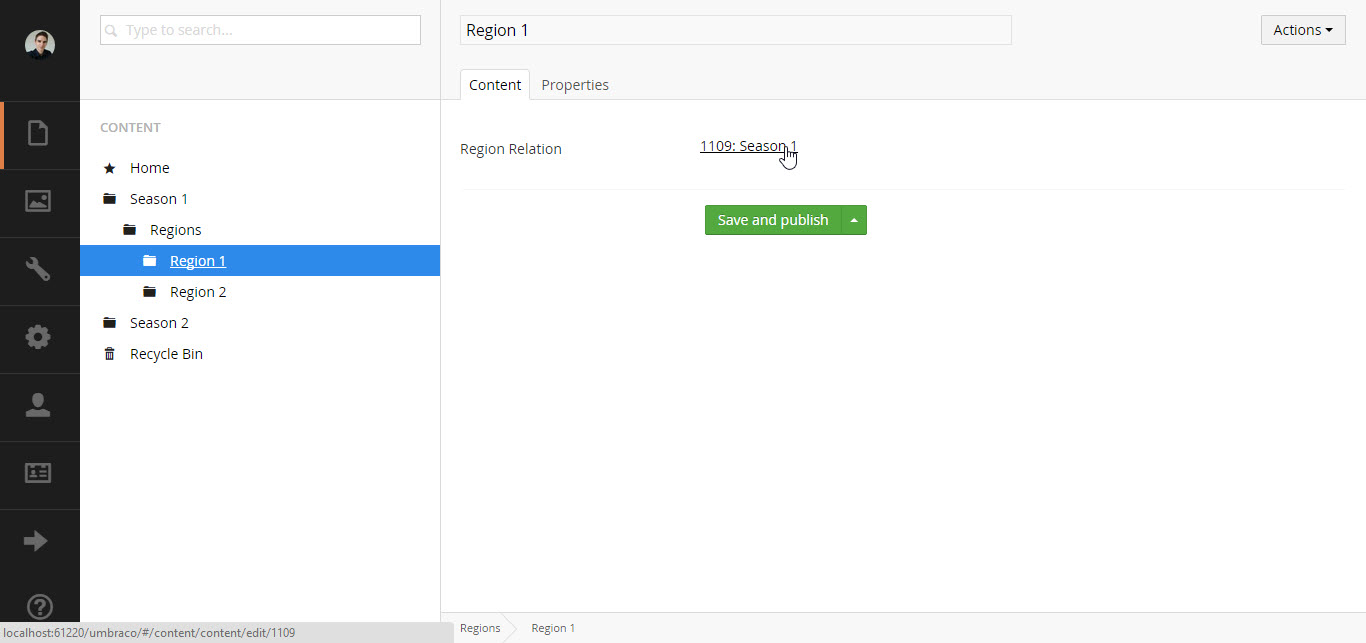Select the Content tab
This screenshot has width=1366, height=643.
click(x=495, y=85)
